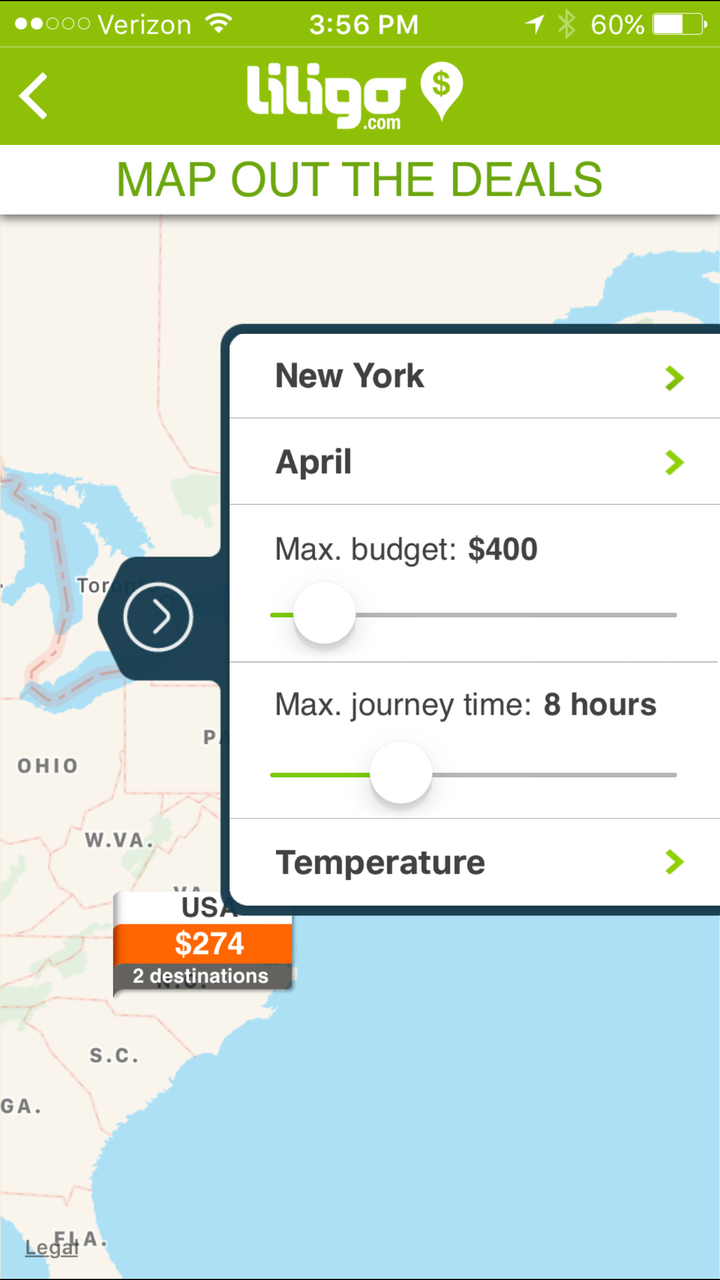Open the New York departure selector
Screen dimensions: 720x1280
click(x=350, y=376)
